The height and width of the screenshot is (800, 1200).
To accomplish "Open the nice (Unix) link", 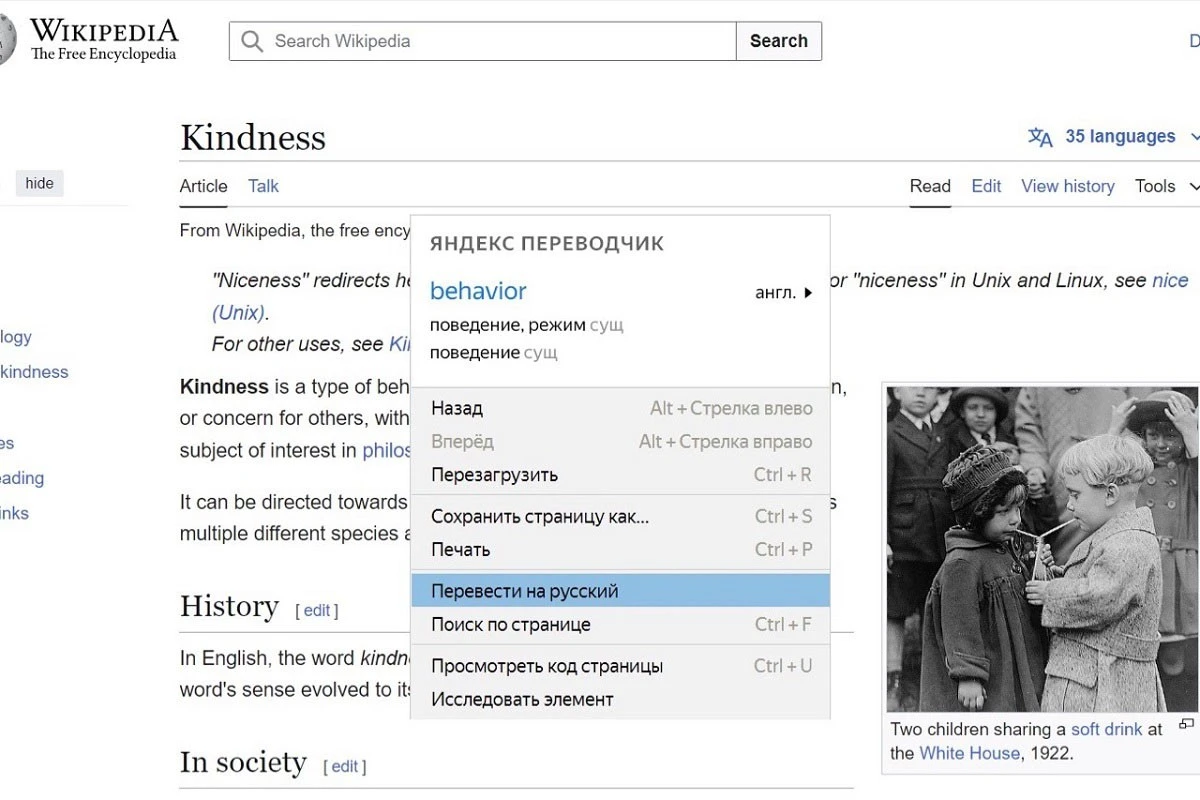I will coord(1170,281).
